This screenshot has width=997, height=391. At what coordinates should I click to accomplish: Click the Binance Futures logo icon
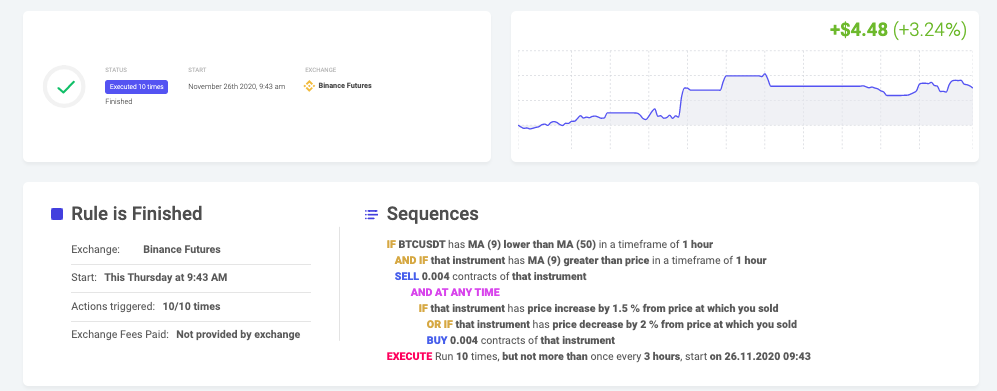[x=310, y=86]
